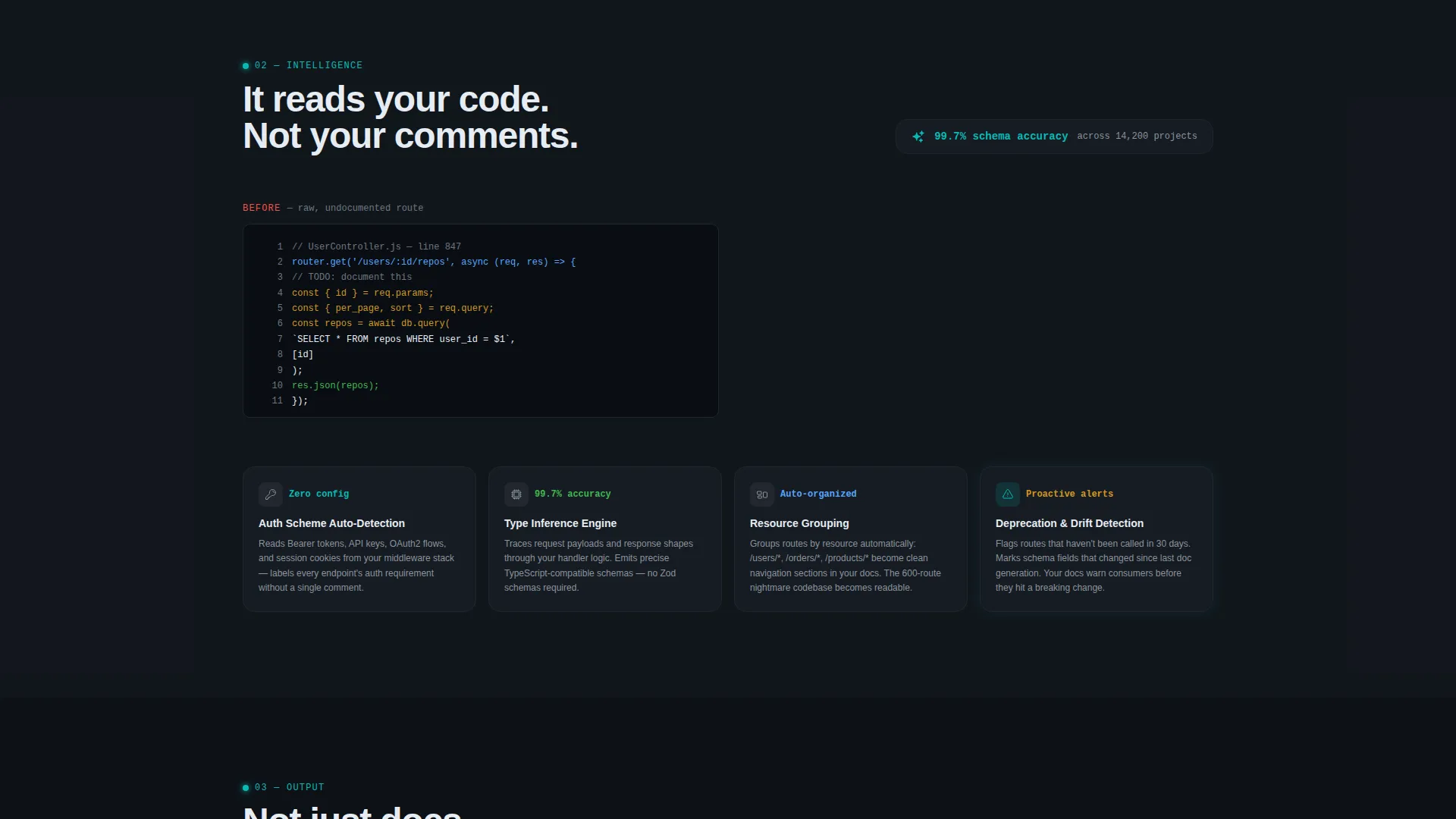Viewport: 1456px width, 819px height.
Task: Click the Auto-organized tag label
Action: pyautogui.click(x=818, y=494)
